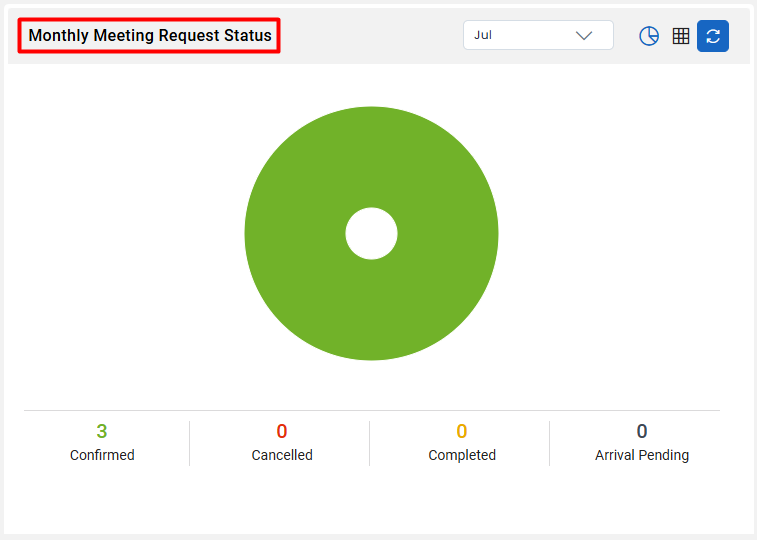
Task: Click the Jul text in month selector
Action: click(x=483, y=35)
